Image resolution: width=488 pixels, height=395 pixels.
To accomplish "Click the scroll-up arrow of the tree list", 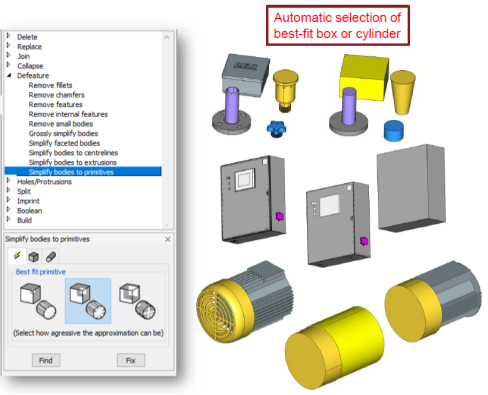I will pos(167,37).
